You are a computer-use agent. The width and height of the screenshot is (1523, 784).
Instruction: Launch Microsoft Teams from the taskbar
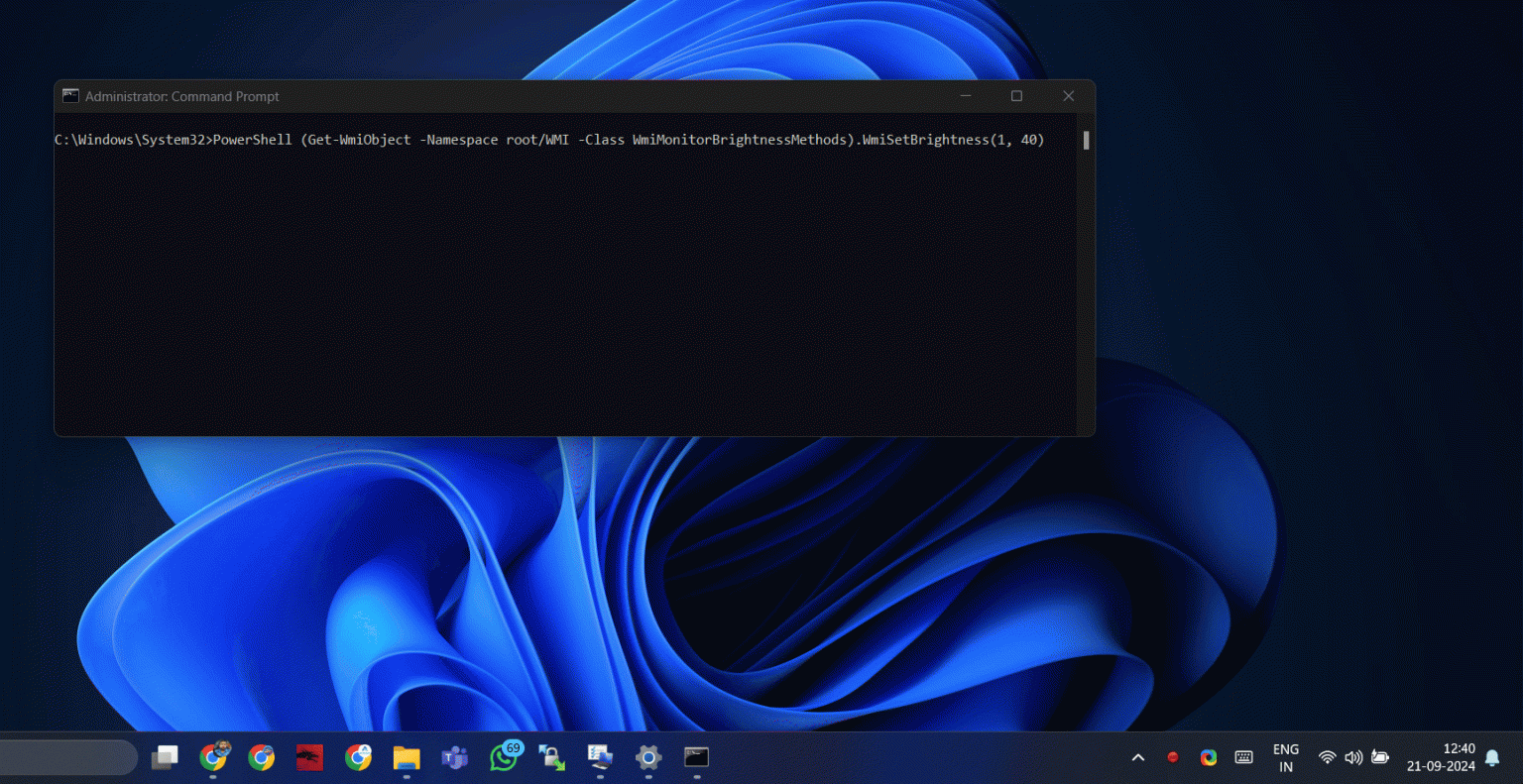453,757
